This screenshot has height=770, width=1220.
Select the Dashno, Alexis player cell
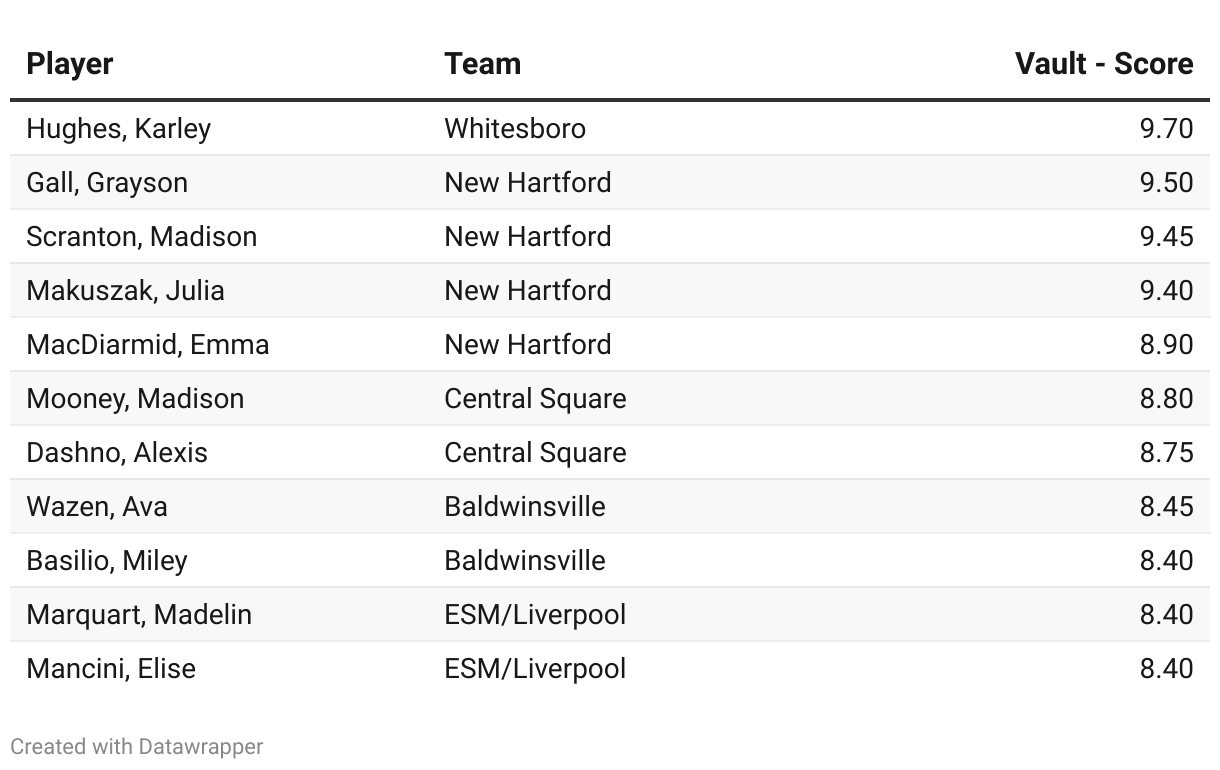click(x=117, y=453)
